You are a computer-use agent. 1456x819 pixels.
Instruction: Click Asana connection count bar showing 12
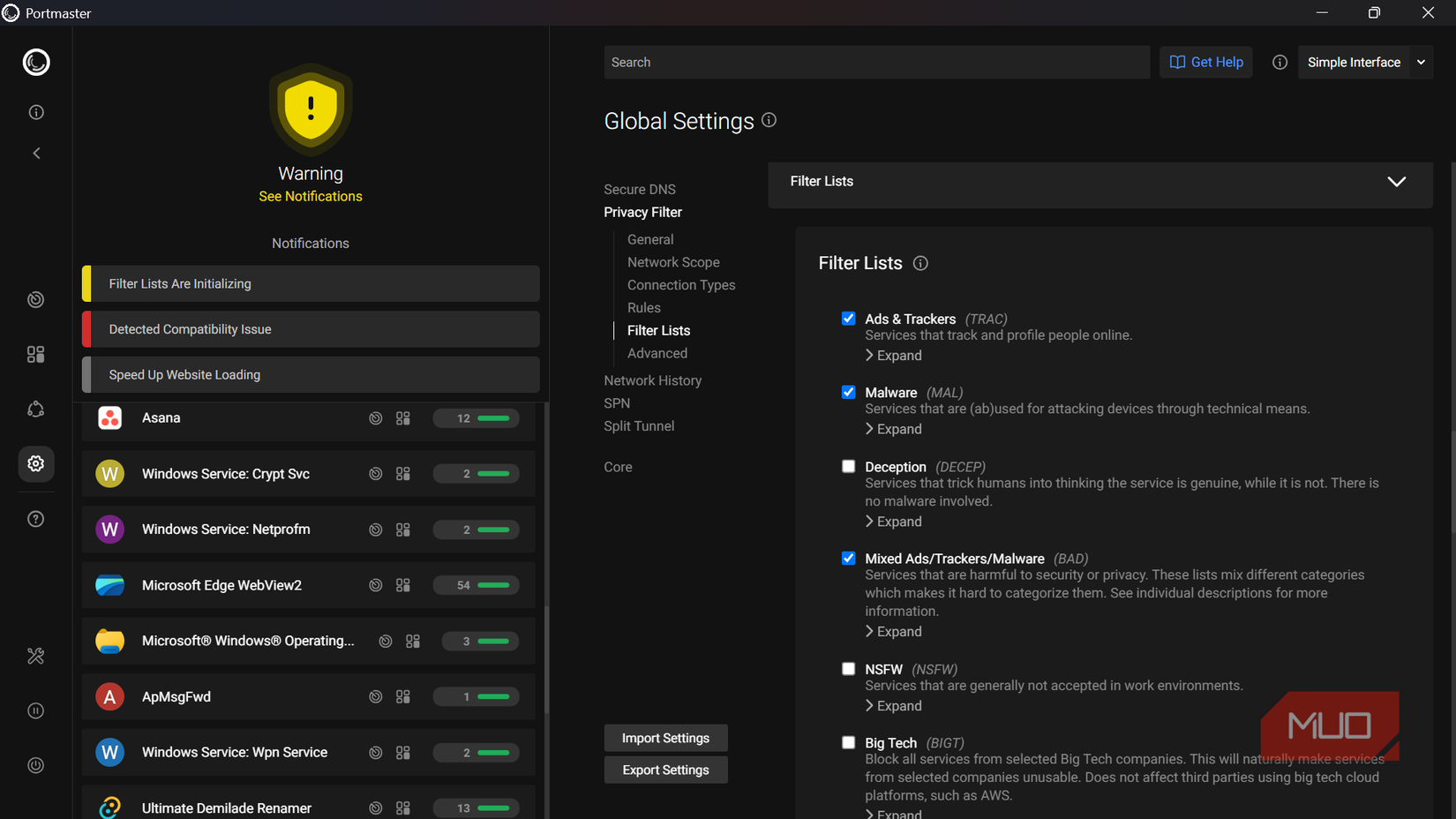click(x=476, y=418)
